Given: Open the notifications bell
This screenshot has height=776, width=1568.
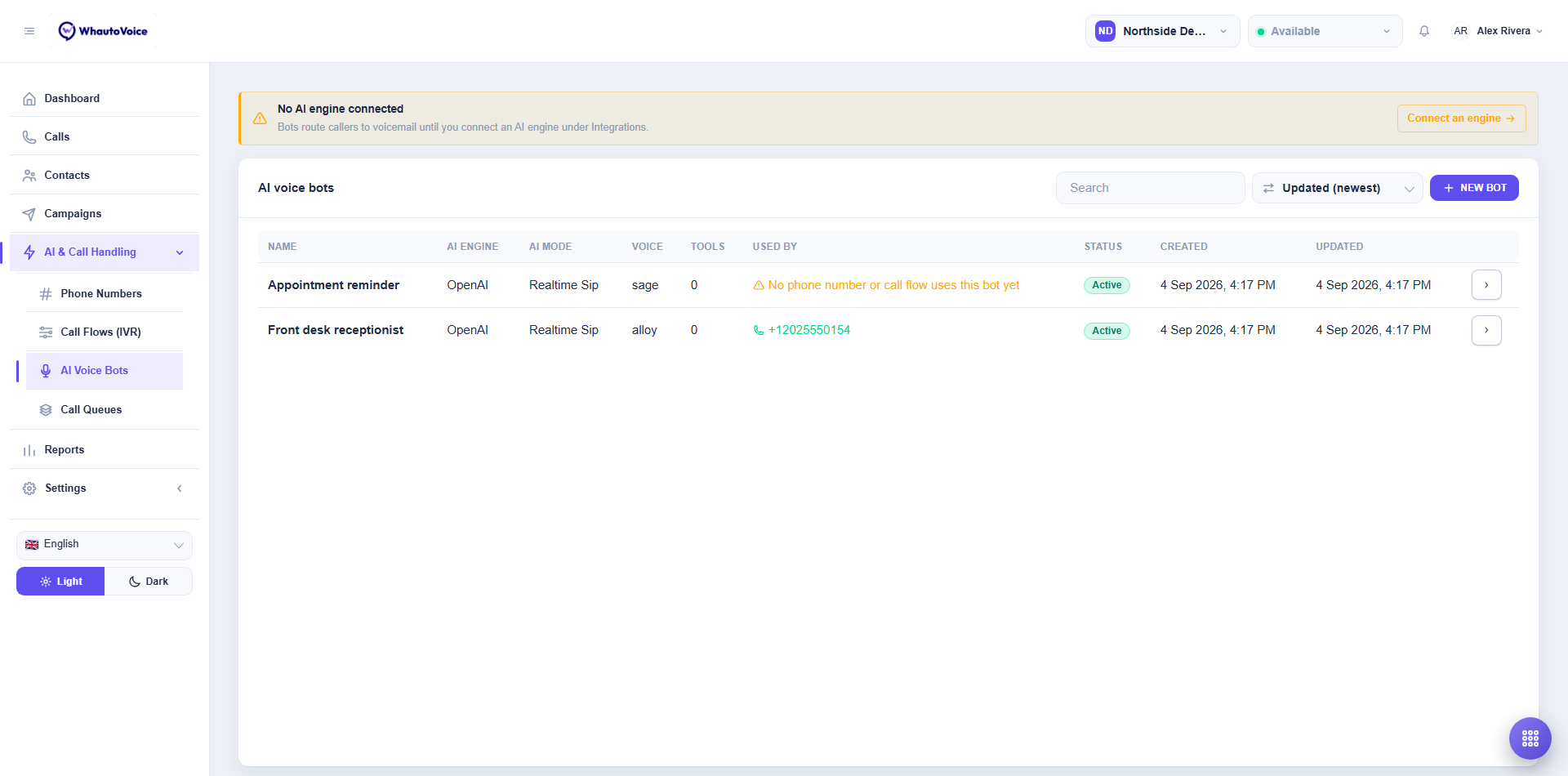Looking at the screenshot, I should click(1424, 31).
